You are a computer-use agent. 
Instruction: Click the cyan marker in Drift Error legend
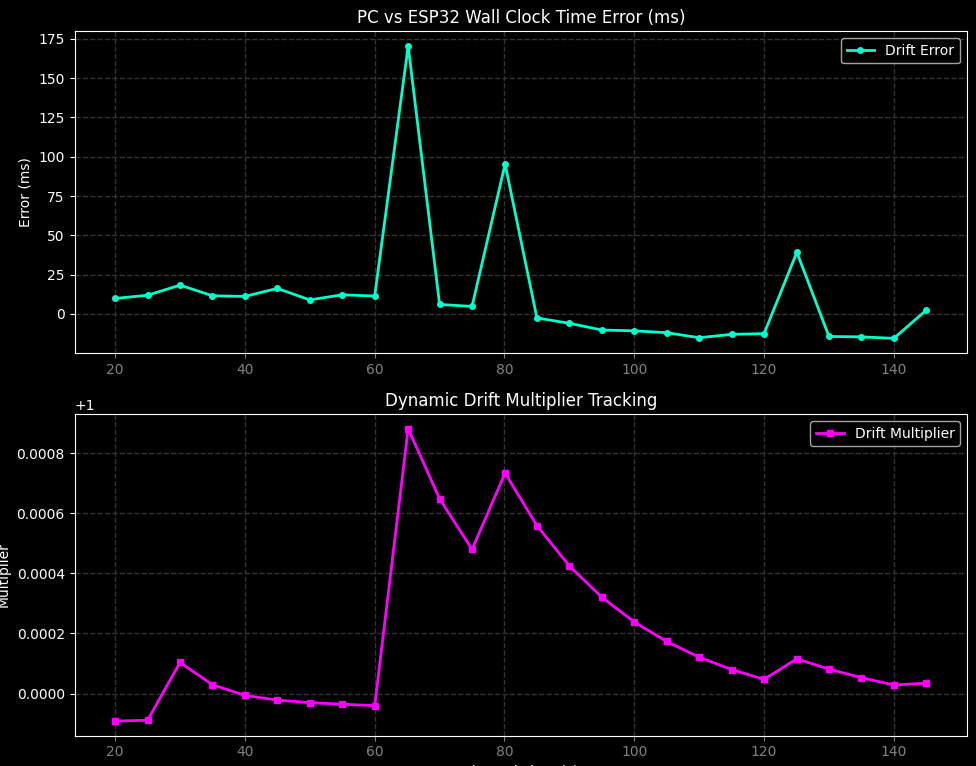(860, 51)
